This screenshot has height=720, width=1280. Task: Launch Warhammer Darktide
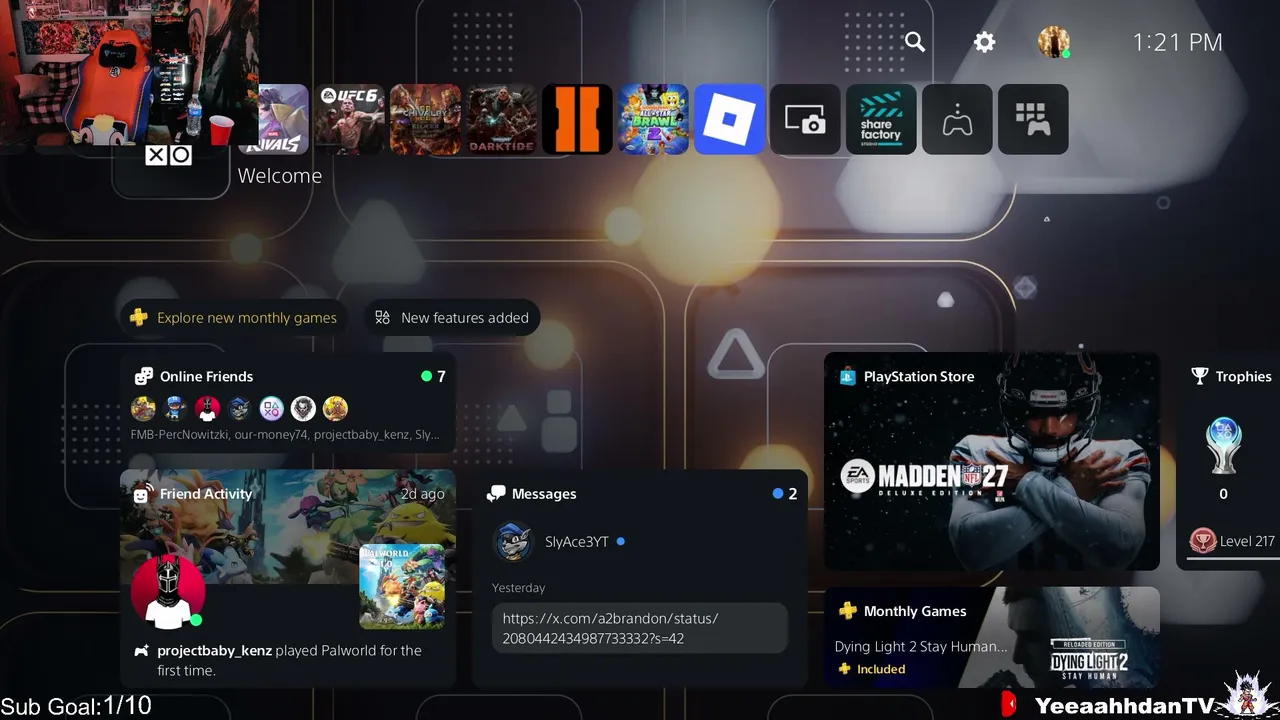click(501, 119)
